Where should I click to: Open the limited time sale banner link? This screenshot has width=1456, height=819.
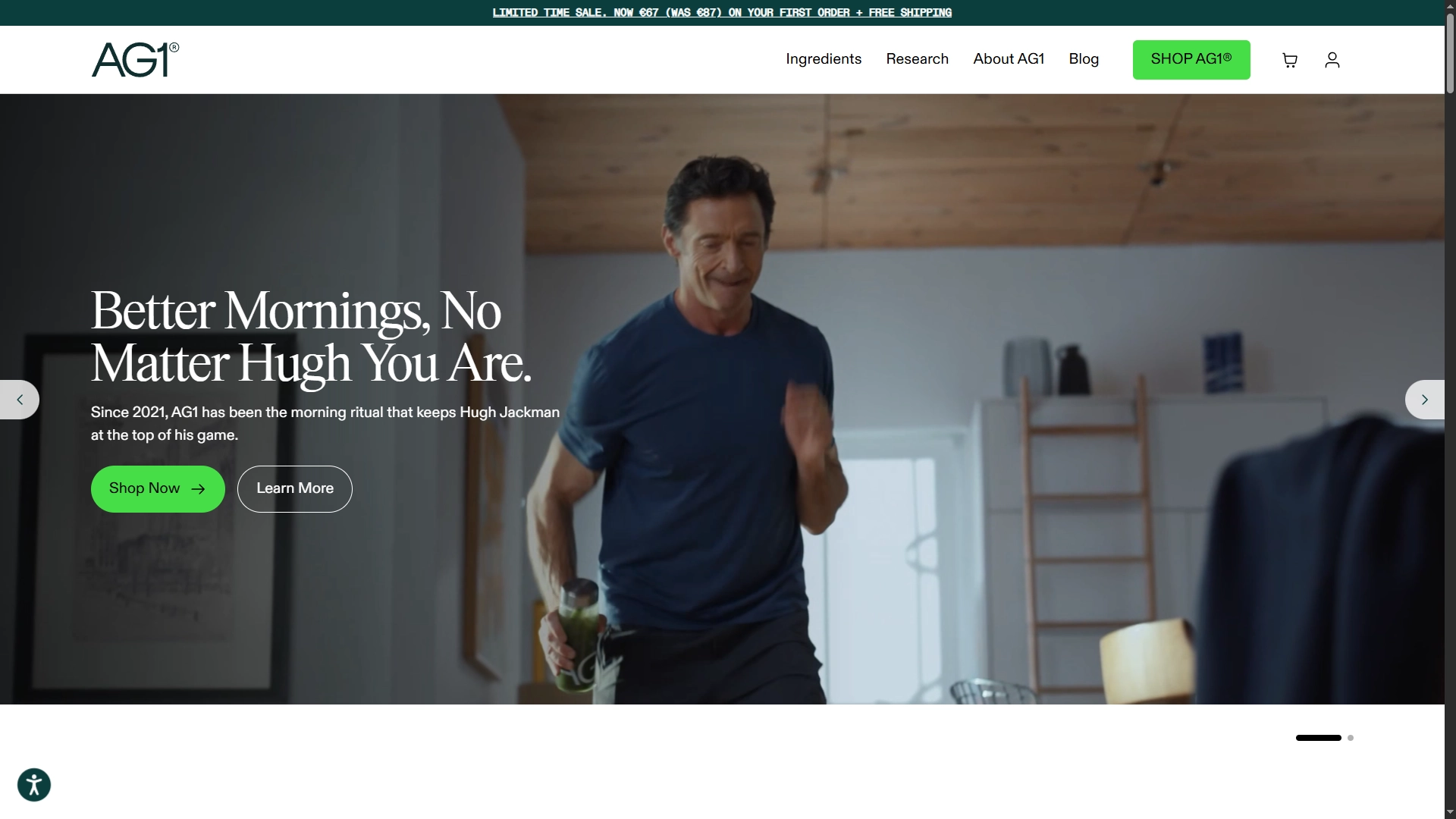(x=722, y=12)
